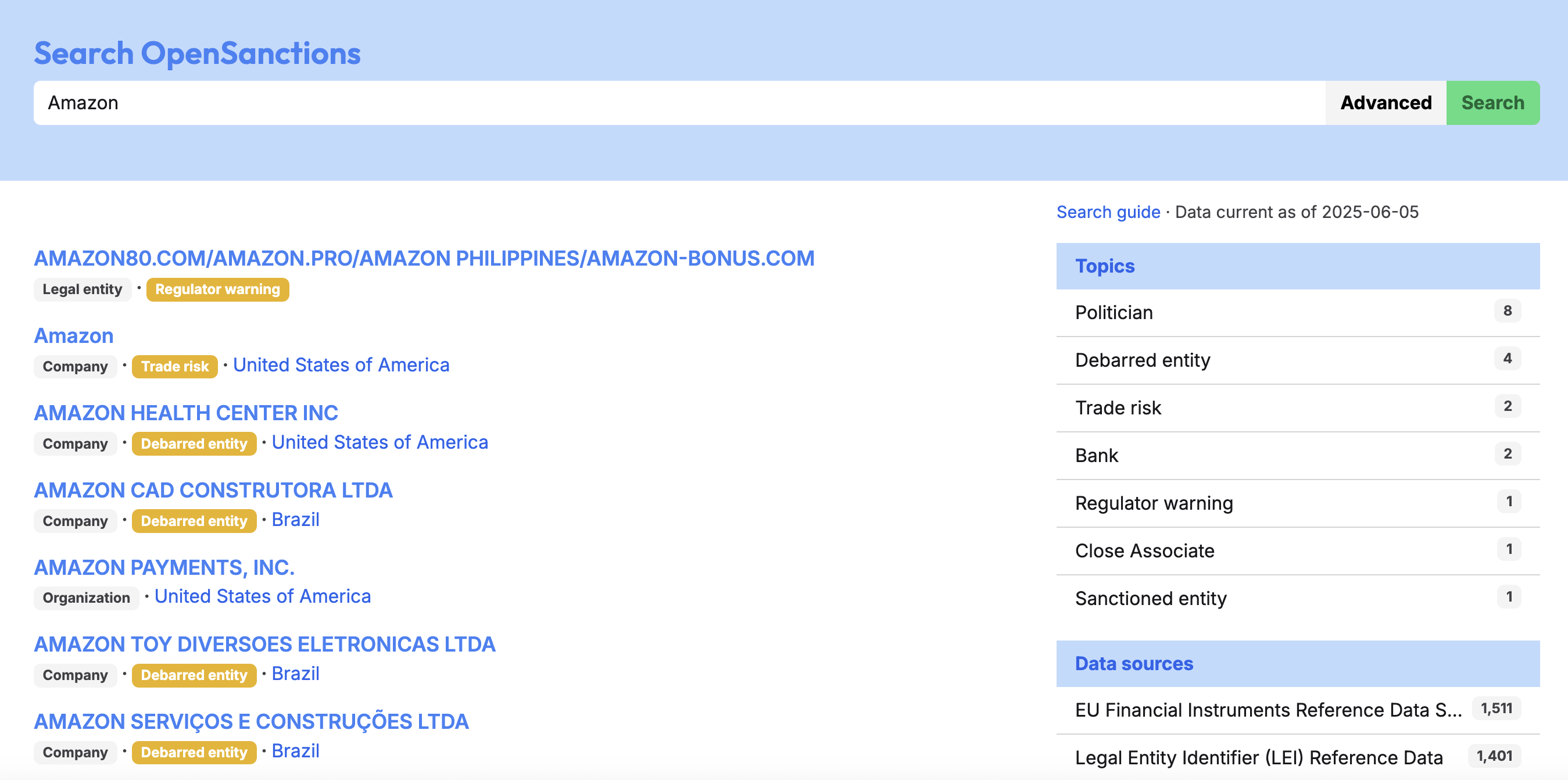Screen dimensions: 1568x780
Task: Click inside the search input field
Action: (x=365, y=102)
